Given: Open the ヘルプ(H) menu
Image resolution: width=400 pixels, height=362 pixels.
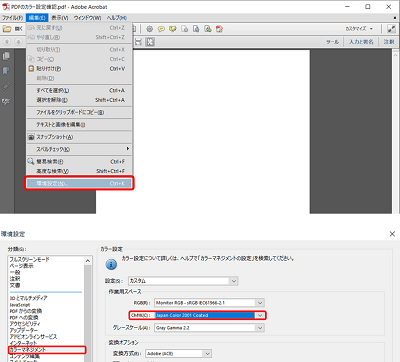Looking at the screenshot, I should 117,18.
